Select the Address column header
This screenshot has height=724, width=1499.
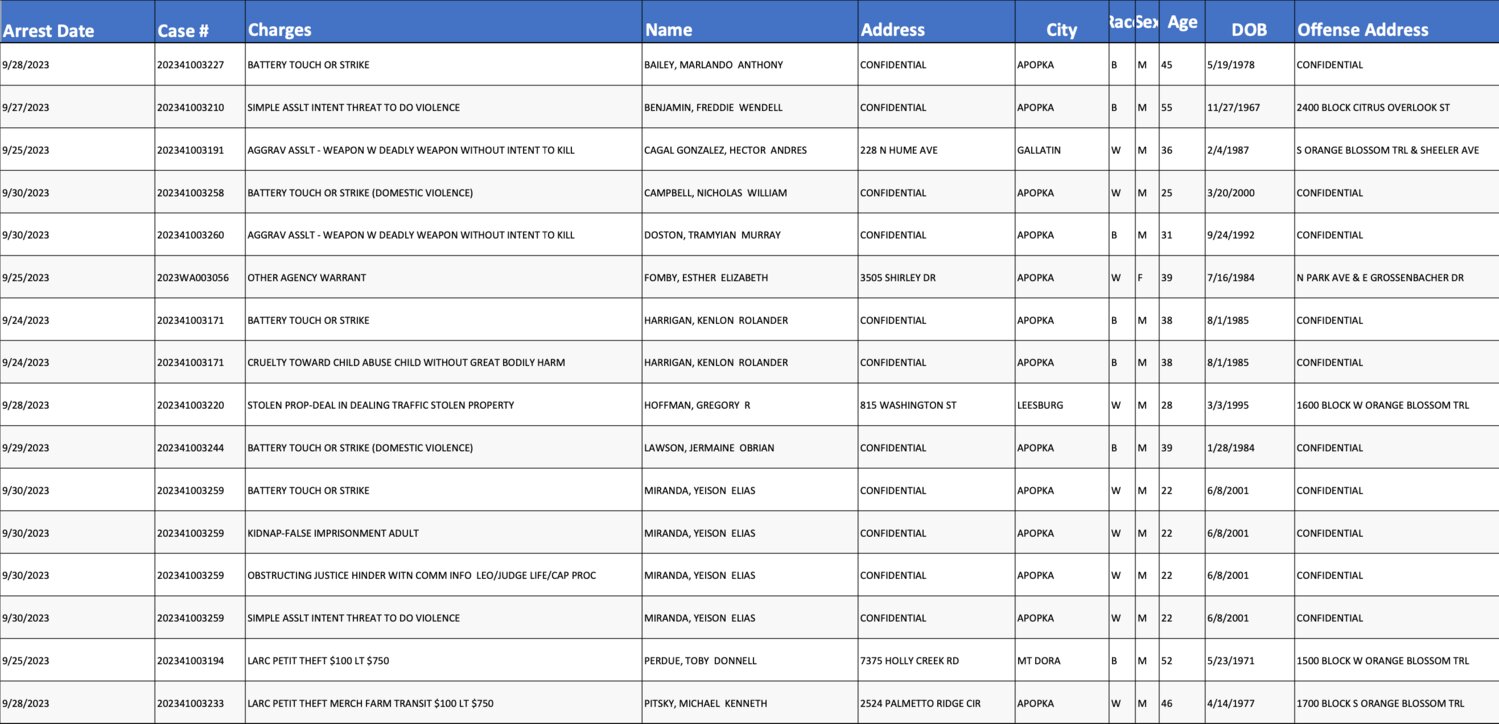coord(936,22)
